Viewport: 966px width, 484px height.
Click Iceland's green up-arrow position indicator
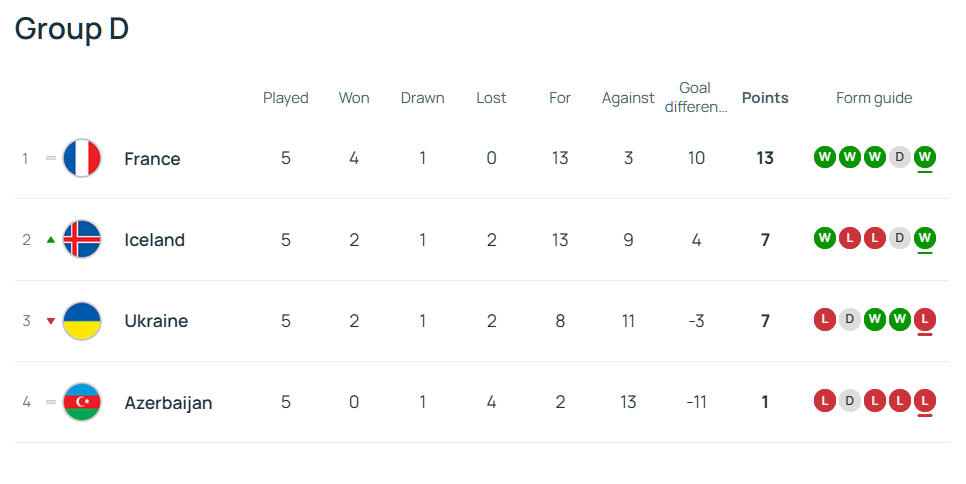coord(51,240)
